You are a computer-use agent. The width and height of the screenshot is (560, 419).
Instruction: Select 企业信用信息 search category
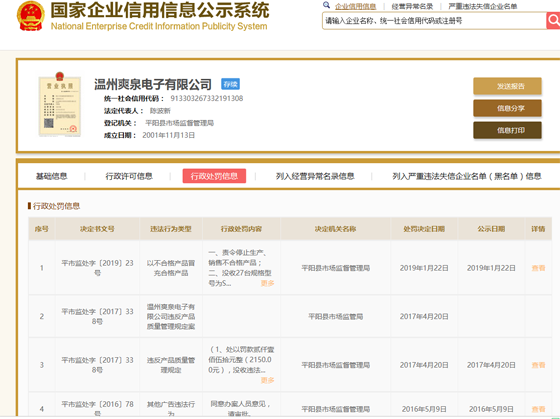[x=355, y=6]
